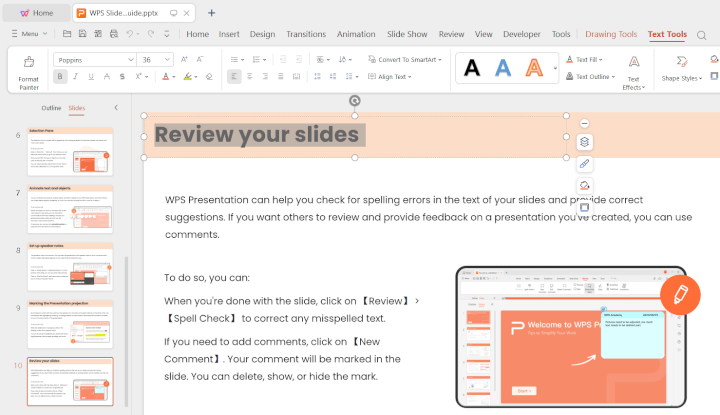This screenshot has height=415, width=720.
Task: Click the slide panel vertical scrollbar
Action: (x=126, y=331)
